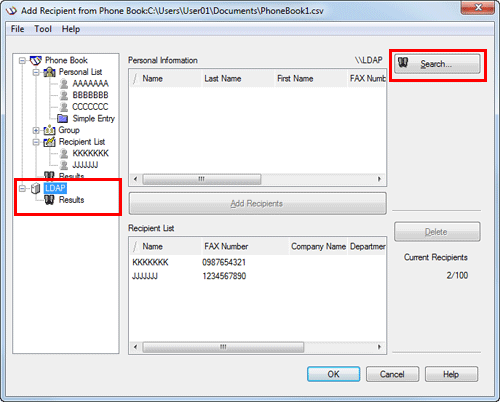Screen dimensions: 500x402
Task: Select the AAAAAAA contact icon
Action: [x=64, y=84]
